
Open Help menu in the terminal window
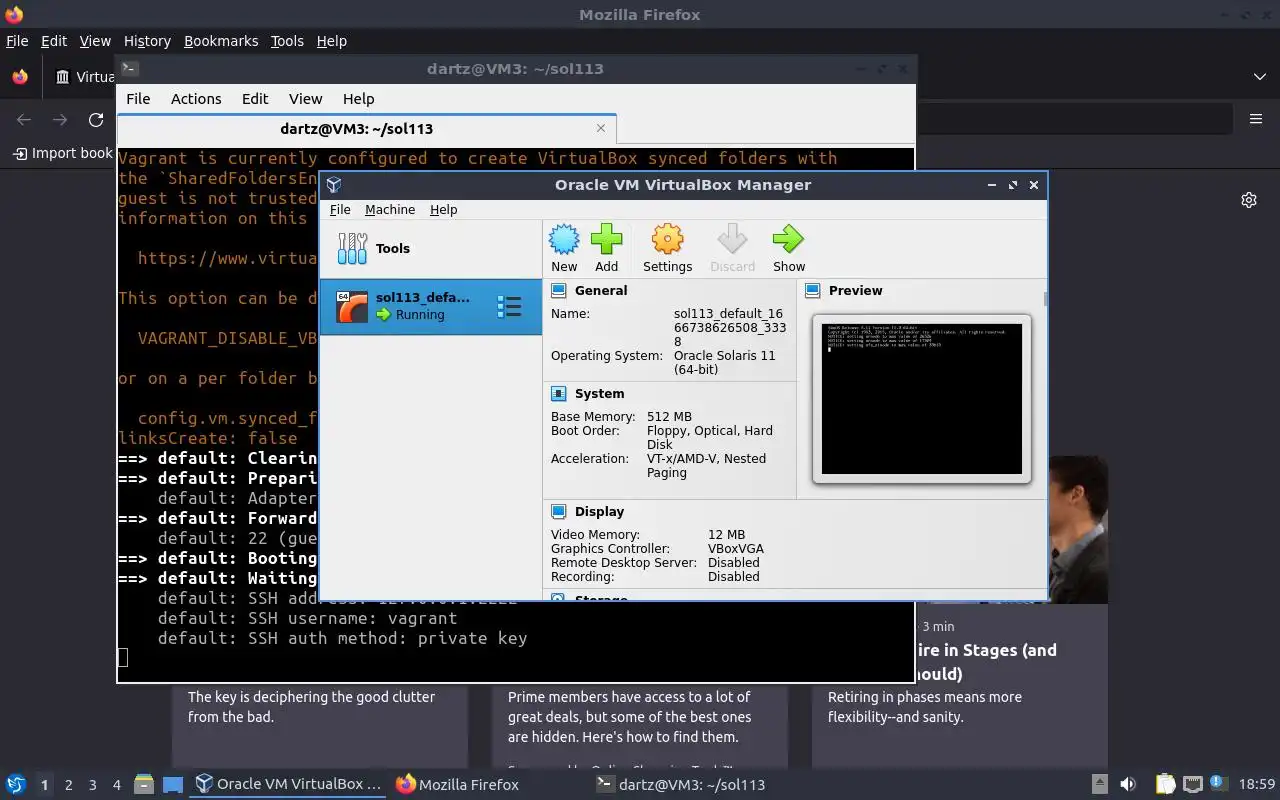click(x=358, y=99)
